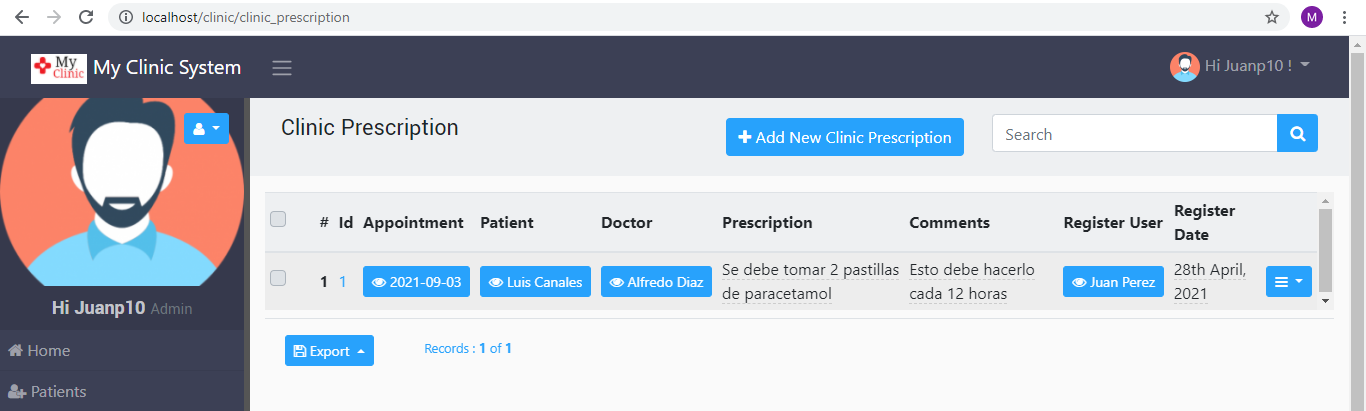
Task: Open the sidebar profile dropdown button
Action: [x=206, y=129]
